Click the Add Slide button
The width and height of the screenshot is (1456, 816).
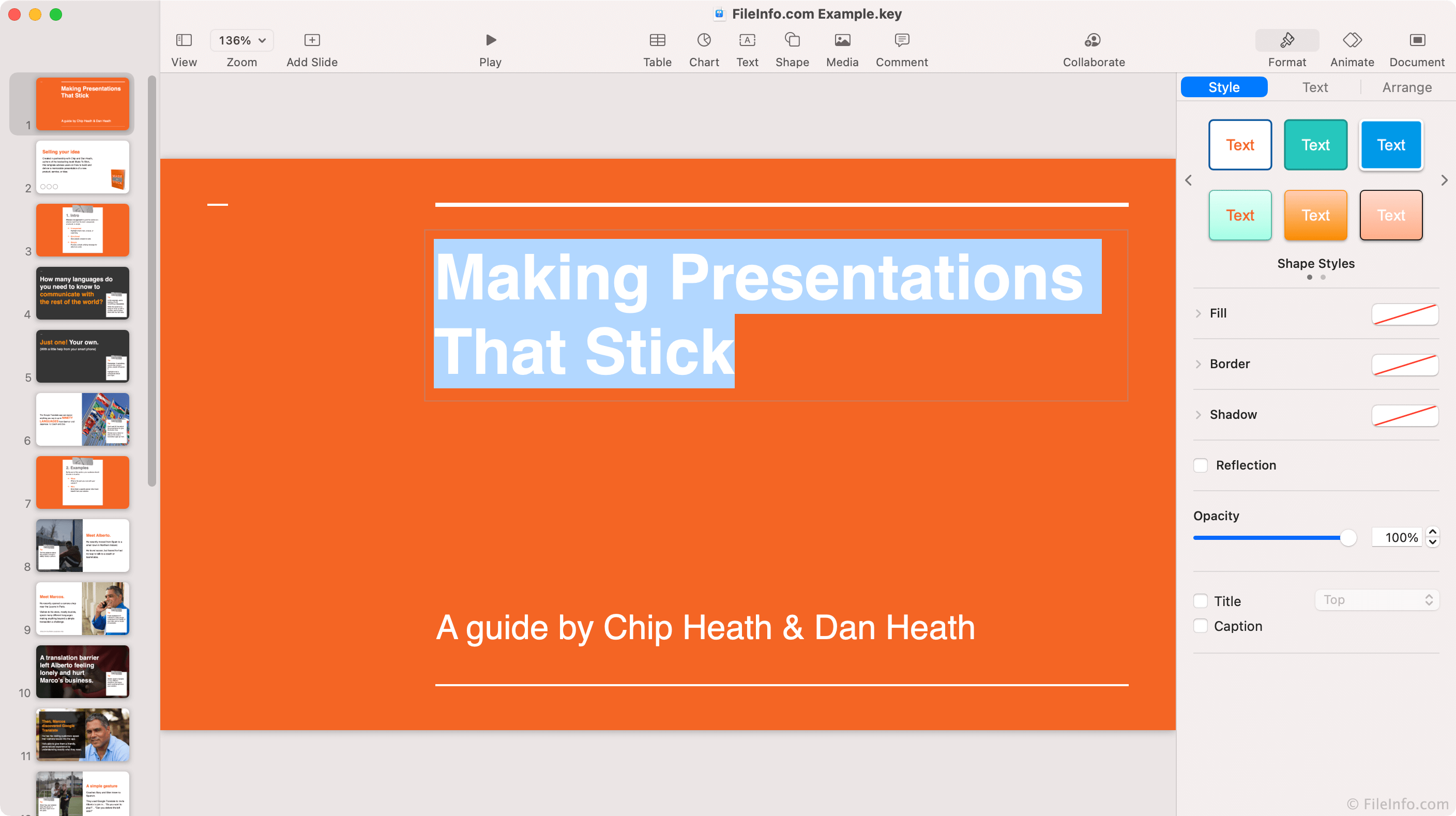310,47
